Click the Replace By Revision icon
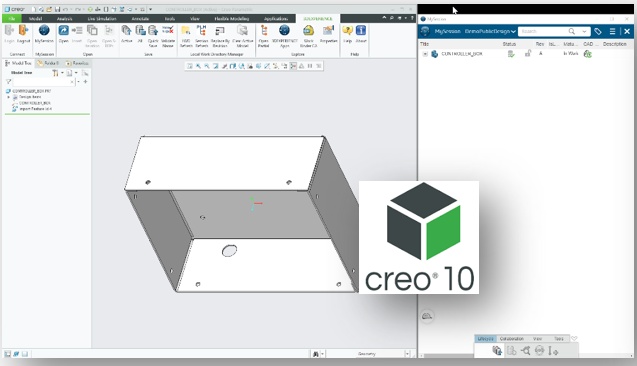Viewport: 637px width, 366px height. [x=220, y=31]
